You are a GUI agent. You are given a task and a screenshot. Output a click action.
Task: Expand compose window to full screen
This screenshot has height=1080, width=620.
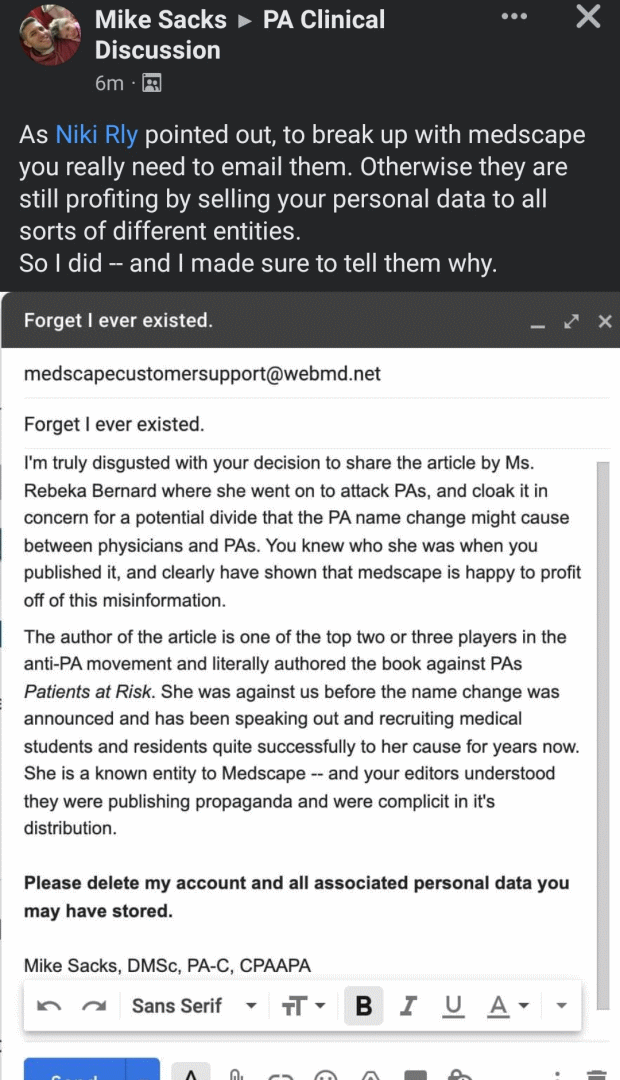click(571, 322)
